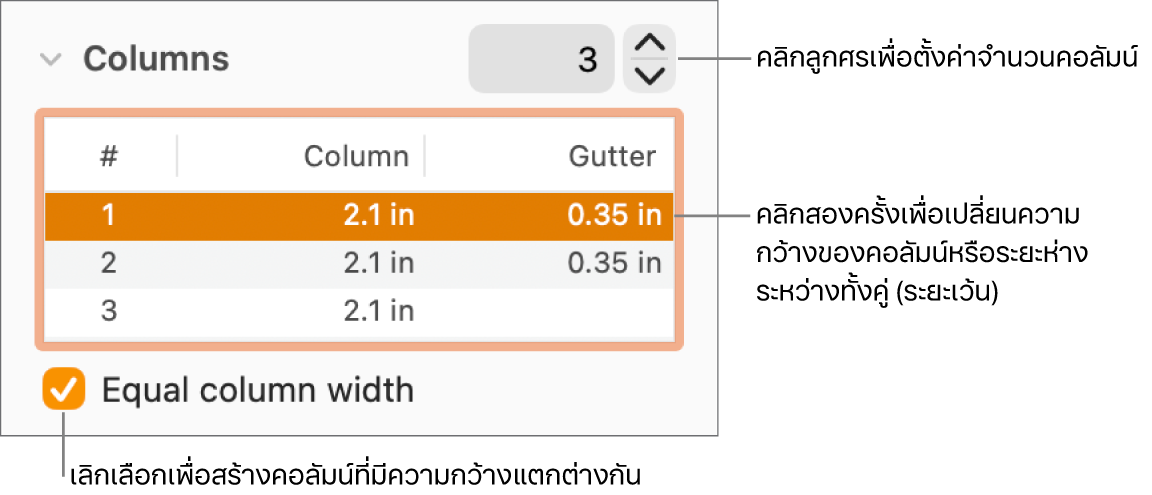Image resolution: width=1152 pixels, height=495 pixels.
Task: Collapse the Columns section chevron
Action: pyautogui.click(x=50, y=60)
